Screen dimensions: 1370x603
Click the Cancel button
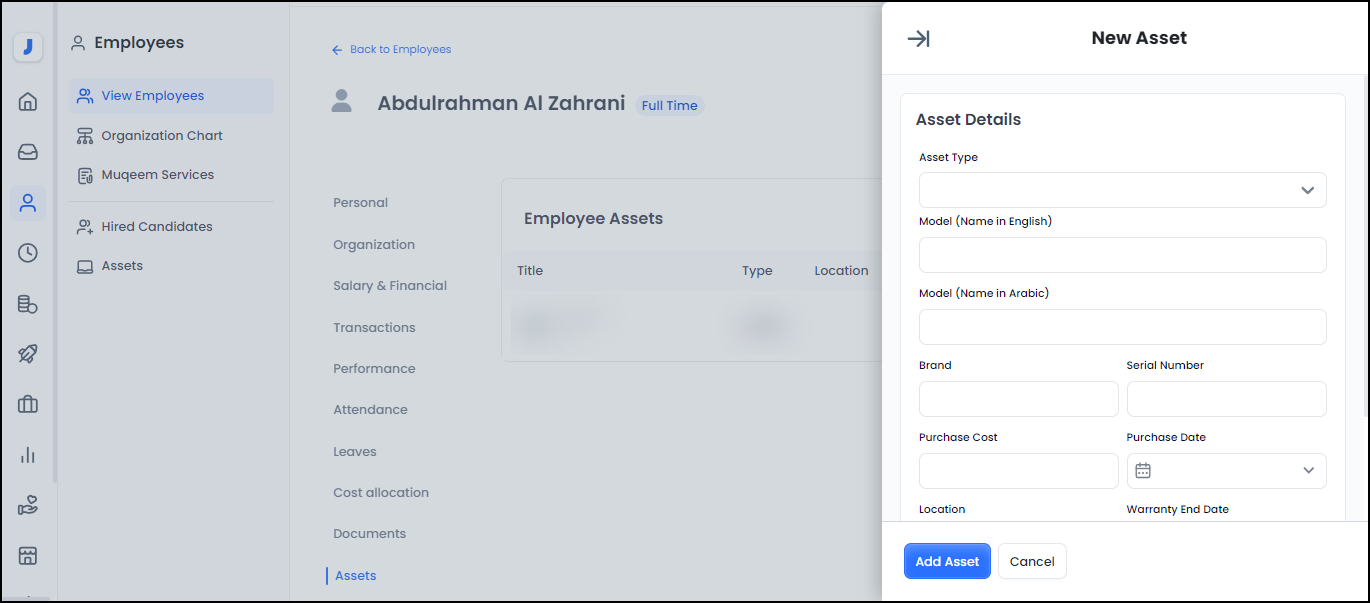(1031, 561)
